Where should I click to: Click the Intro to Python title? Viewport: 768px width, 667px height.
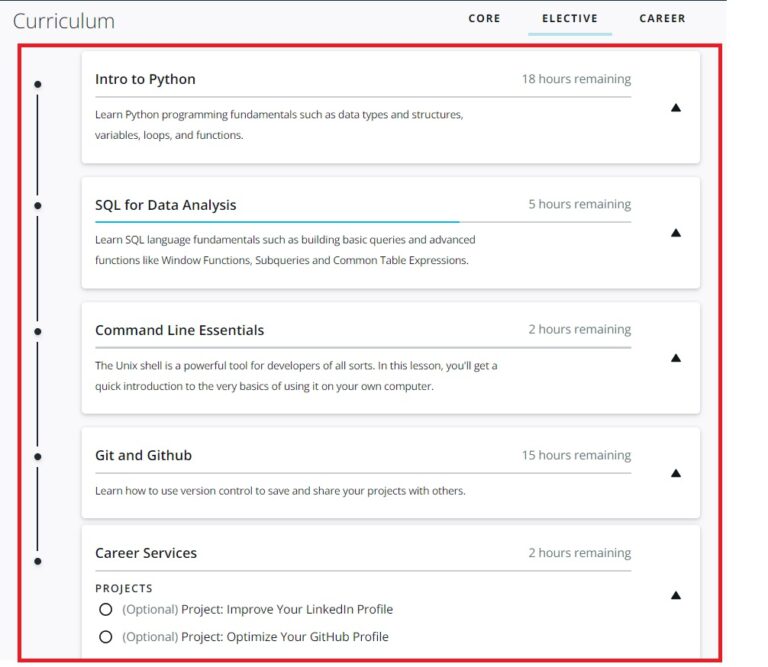pyautogui.click(x=145, y=79)
